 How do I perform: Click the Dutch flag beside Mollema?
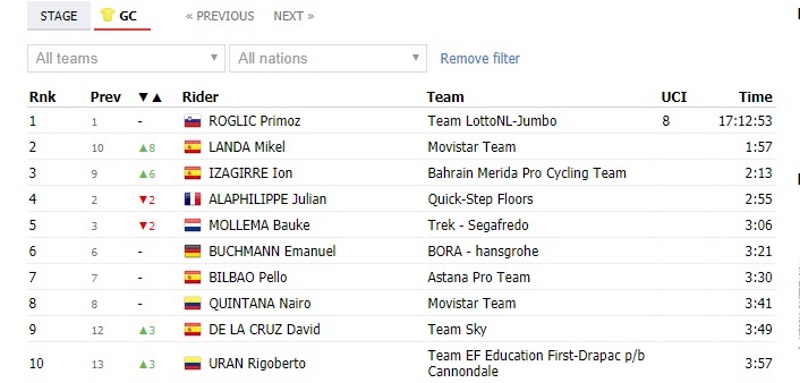tap(192, 225)
